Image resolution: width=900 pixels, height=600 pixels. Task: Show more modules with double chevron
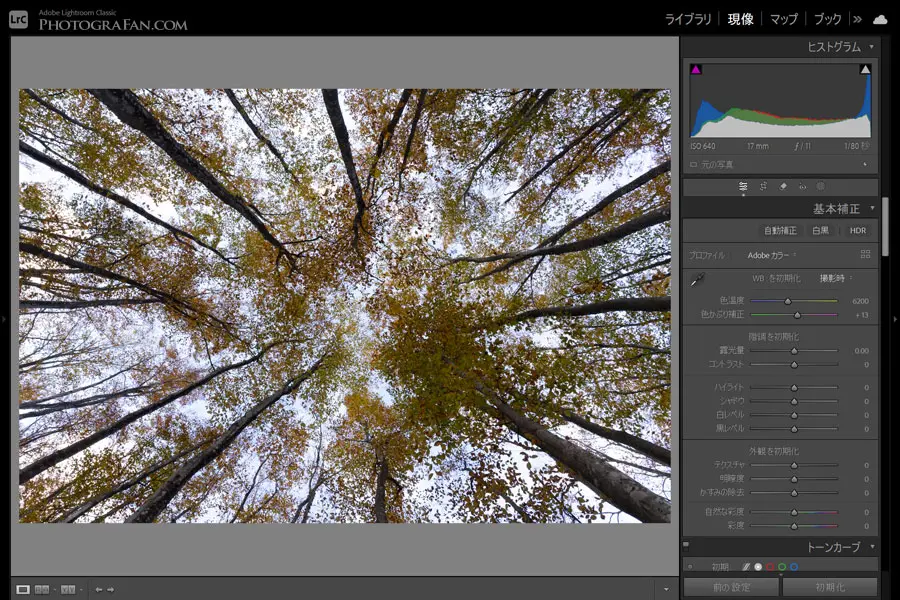click(857, 20)
